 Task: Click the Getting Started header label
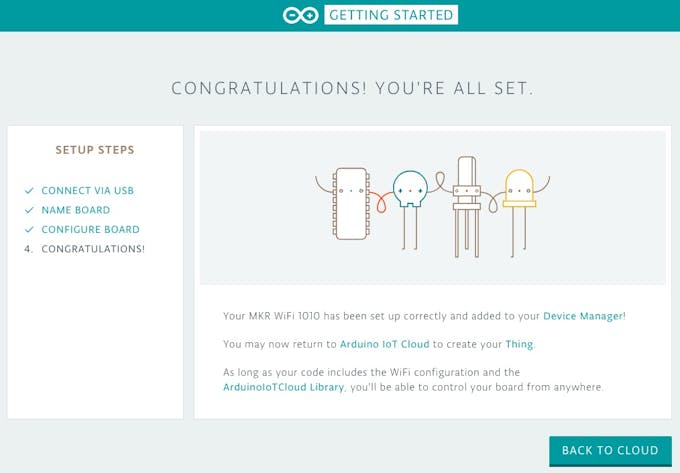(391, 15)
